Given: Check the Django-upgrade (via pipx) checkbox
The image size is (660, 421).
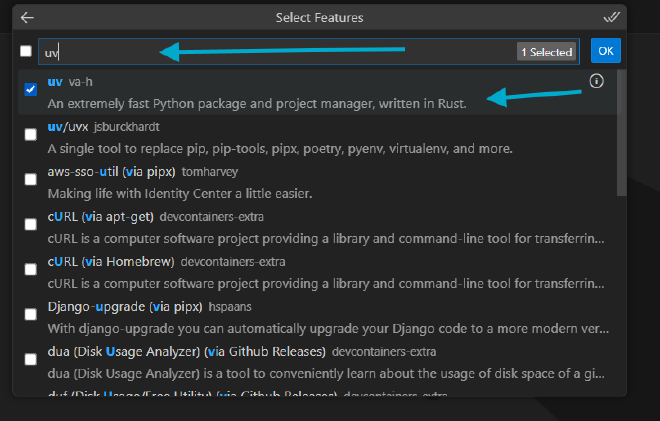Looking at the screenshot, I should (31, 314).
